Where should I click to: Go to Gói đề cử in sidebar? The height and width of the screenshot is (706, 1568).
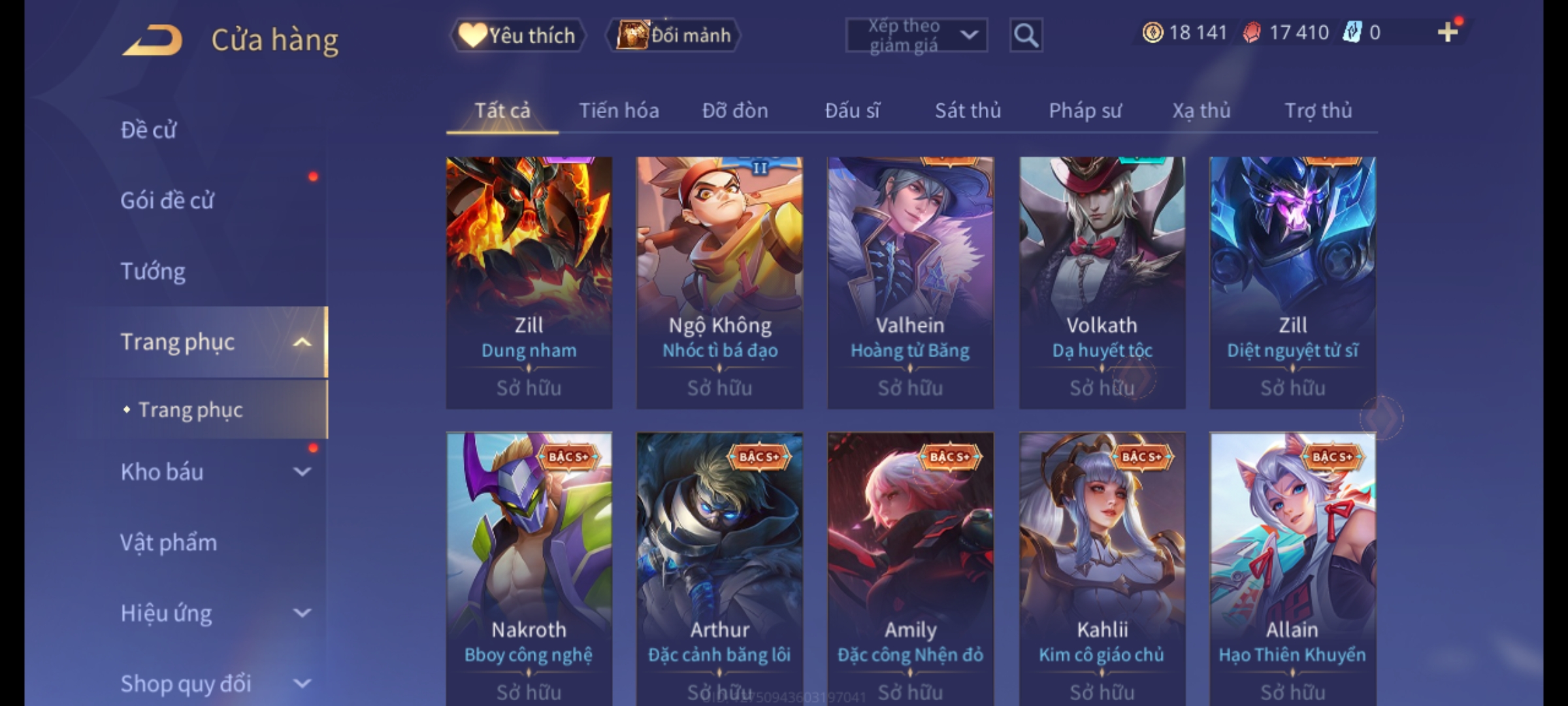tap(167, 200)
